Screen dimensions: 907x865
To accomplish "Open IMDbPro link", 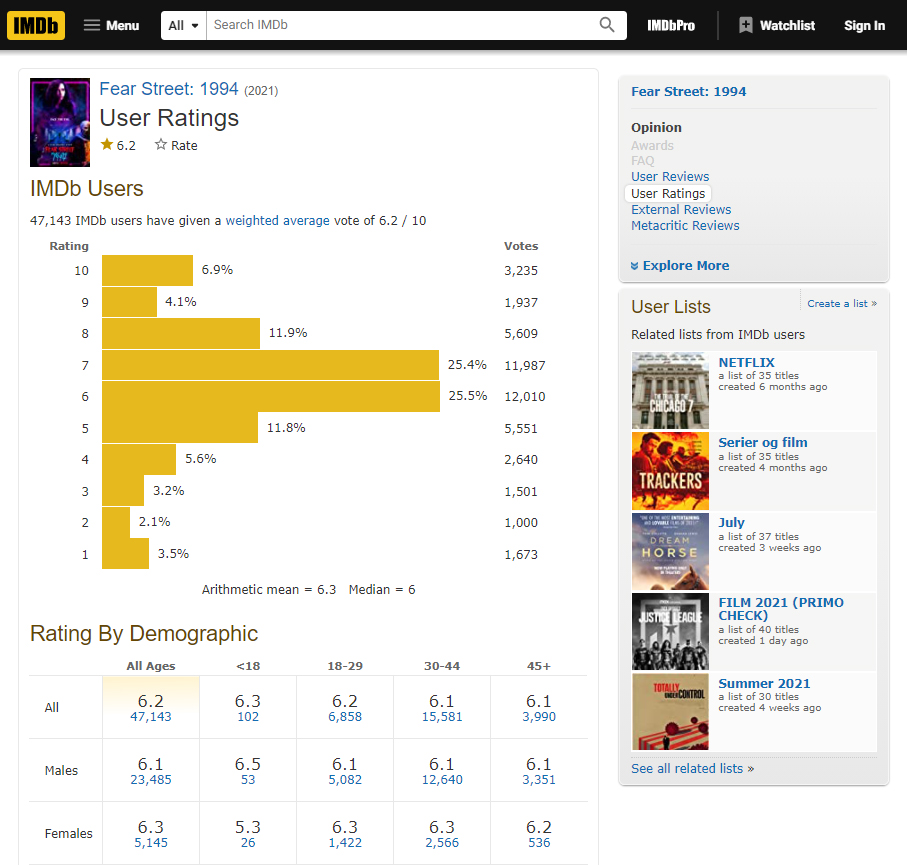I will point(671,25).
